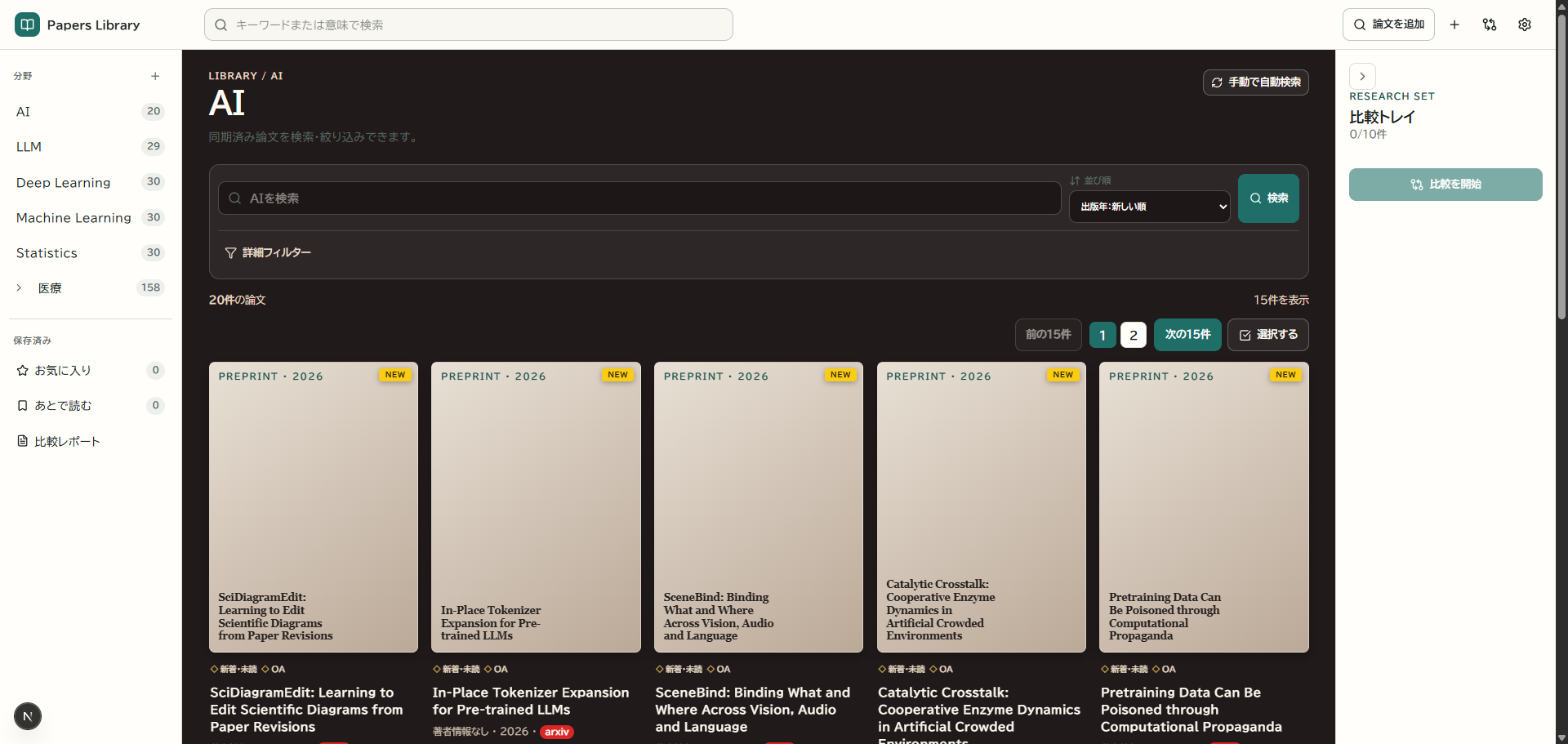The height and width of the screenshot is (744, 1568).
Task: Click the 比較を開始 button
Action: 1445,185
